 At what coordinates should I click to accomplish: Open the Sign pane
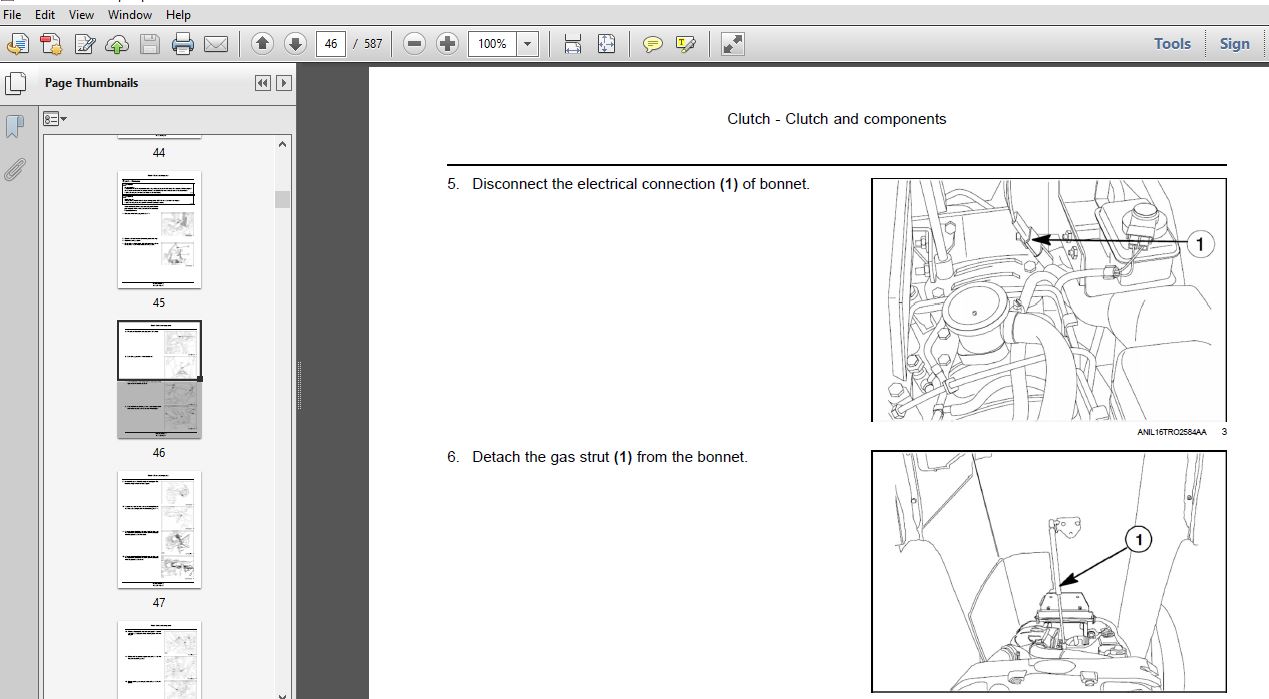[1235, 44]
